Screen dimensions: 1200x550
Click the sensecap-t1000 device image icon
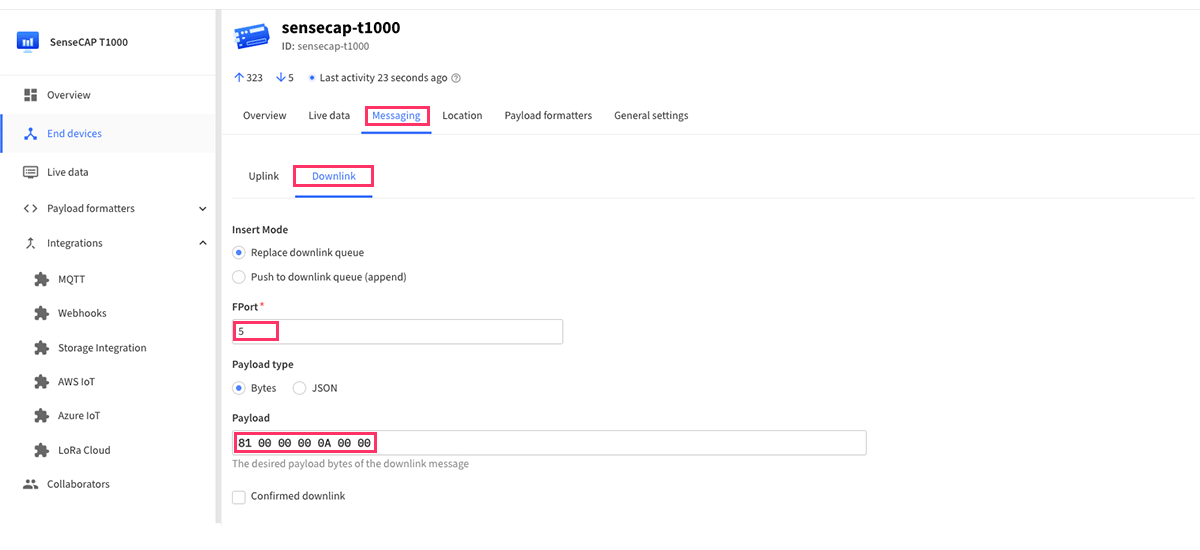[251, 37]
